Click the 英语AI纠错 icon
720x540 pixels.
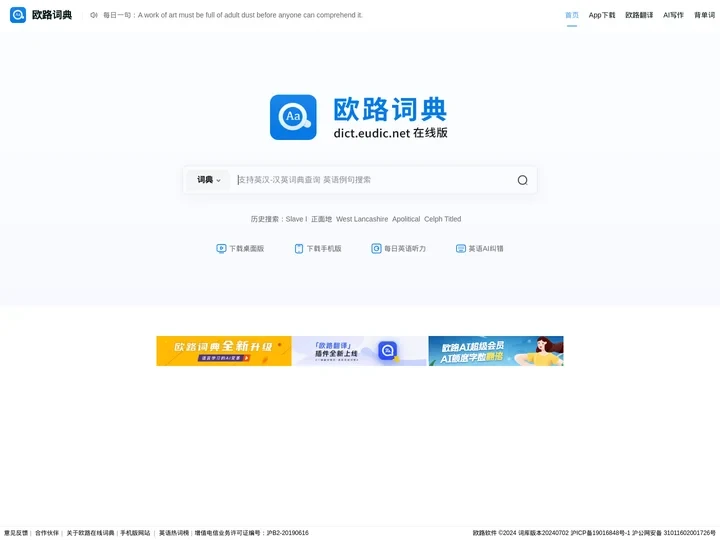(x=461, y=248)
